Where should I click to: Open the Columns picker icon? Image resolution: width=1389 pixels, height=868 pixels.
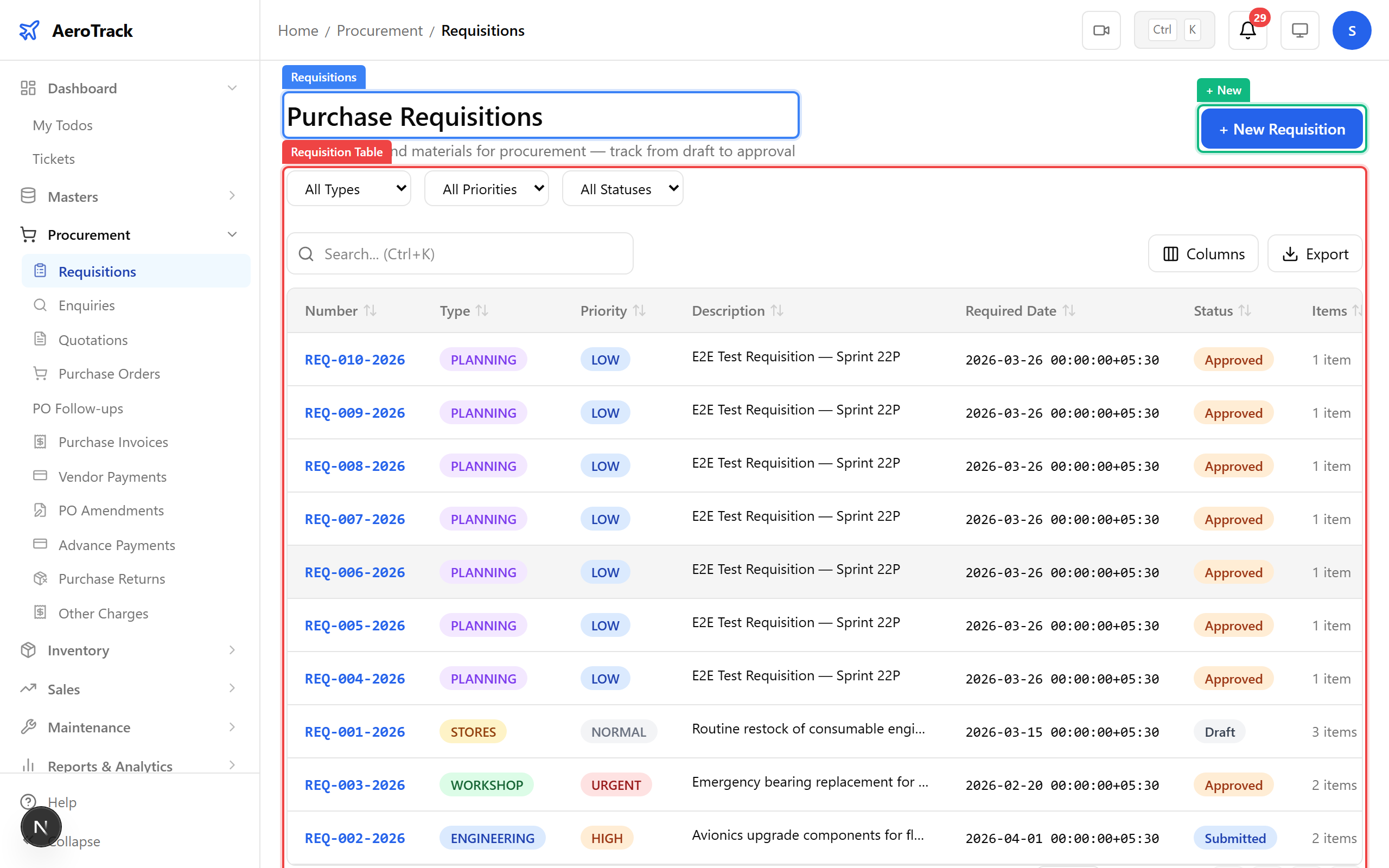(x=1171, y=253)
